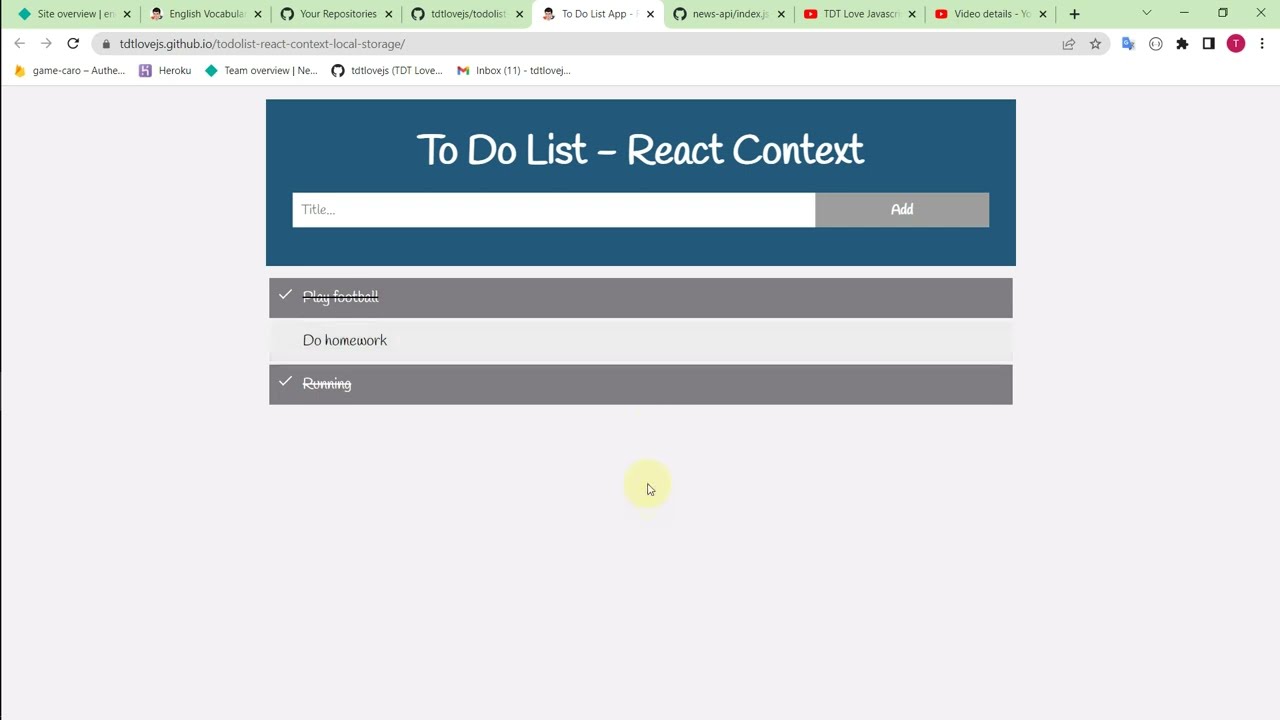Mark Do homework as done
Viewport: 1280px width, 720px height.
[x=640, y=340]
